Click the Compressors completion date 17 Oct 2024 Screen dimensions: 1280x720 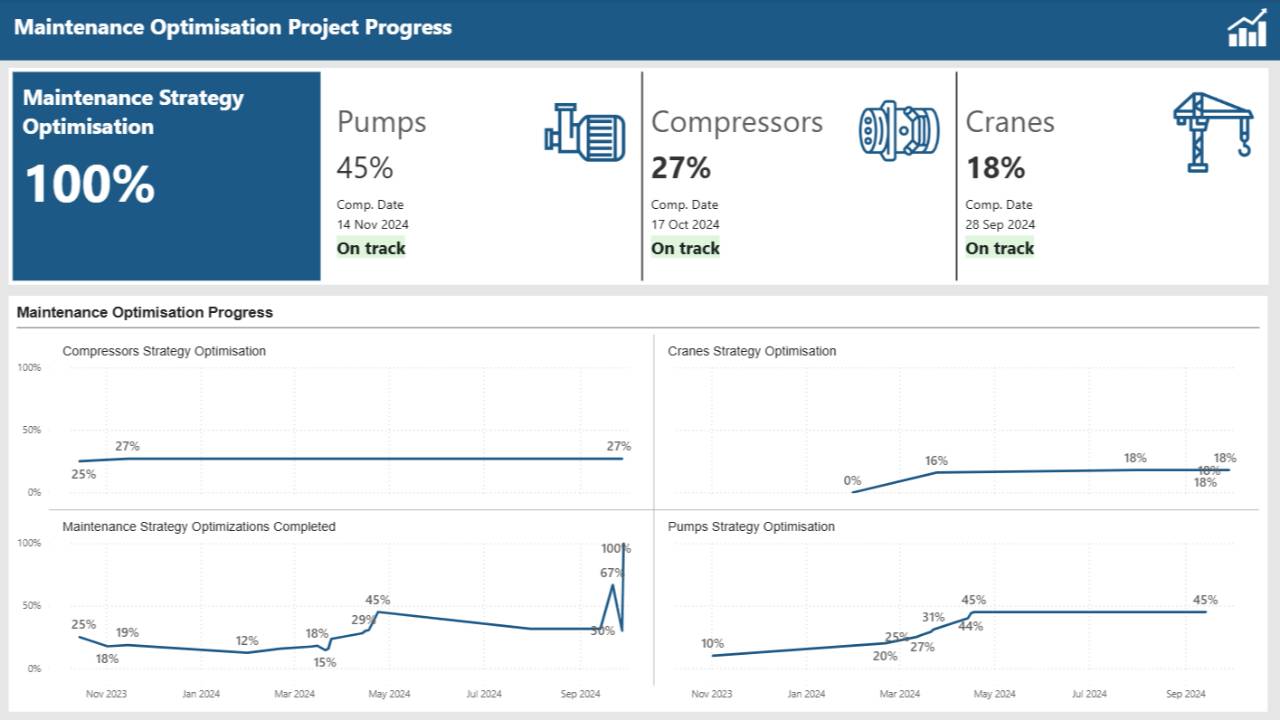coord(685,224)
